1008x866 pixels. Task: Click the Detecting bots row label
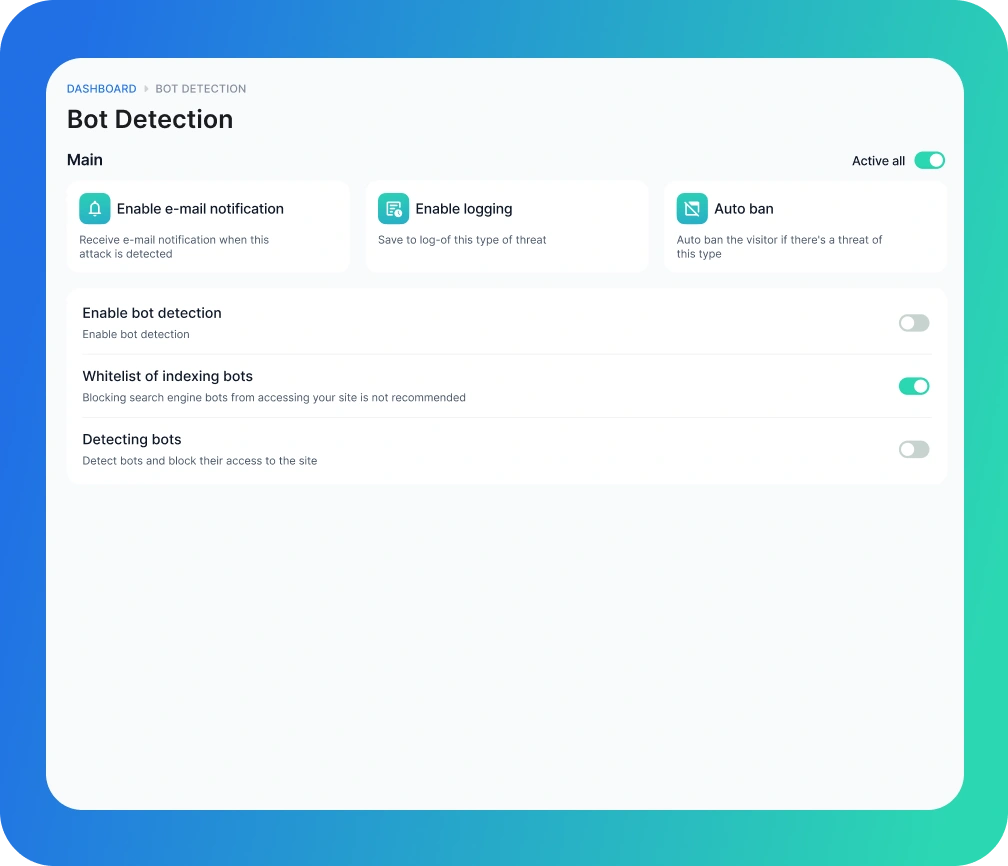pos(132,439)
